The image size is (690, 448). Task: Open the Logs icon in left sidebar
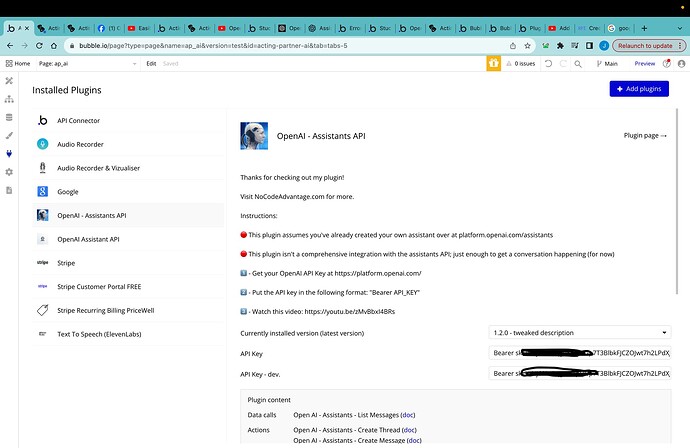coord(9,190)
